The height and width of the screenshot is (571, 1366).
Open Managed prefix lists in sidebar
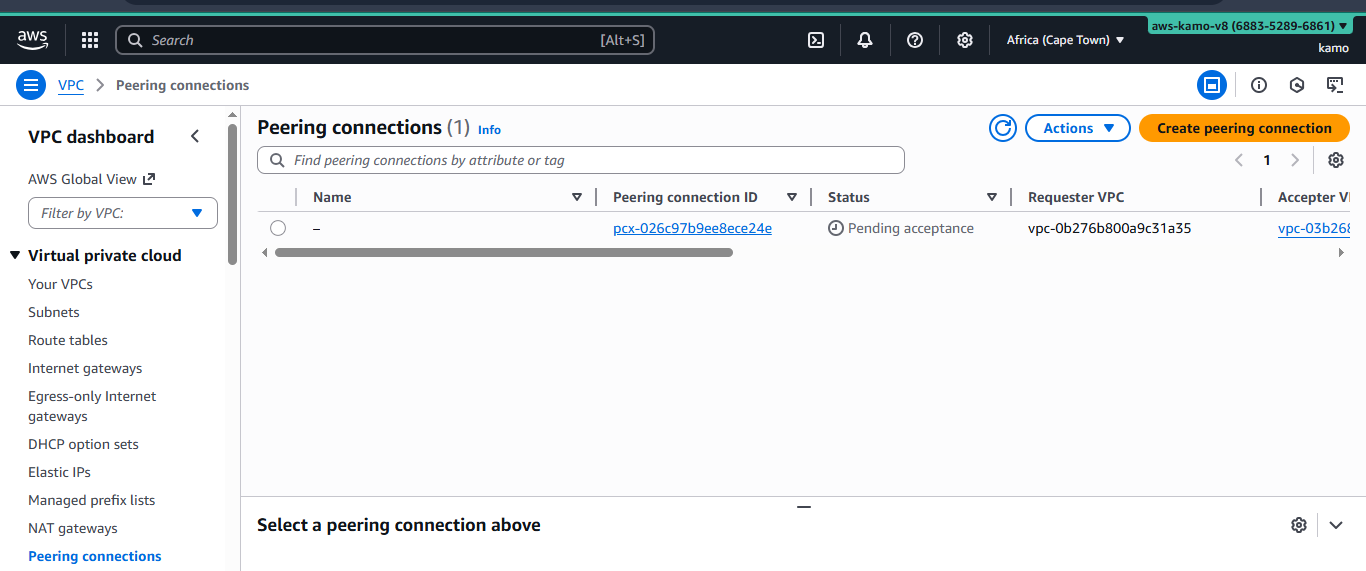pyautogui.click(x=92, y=500)
